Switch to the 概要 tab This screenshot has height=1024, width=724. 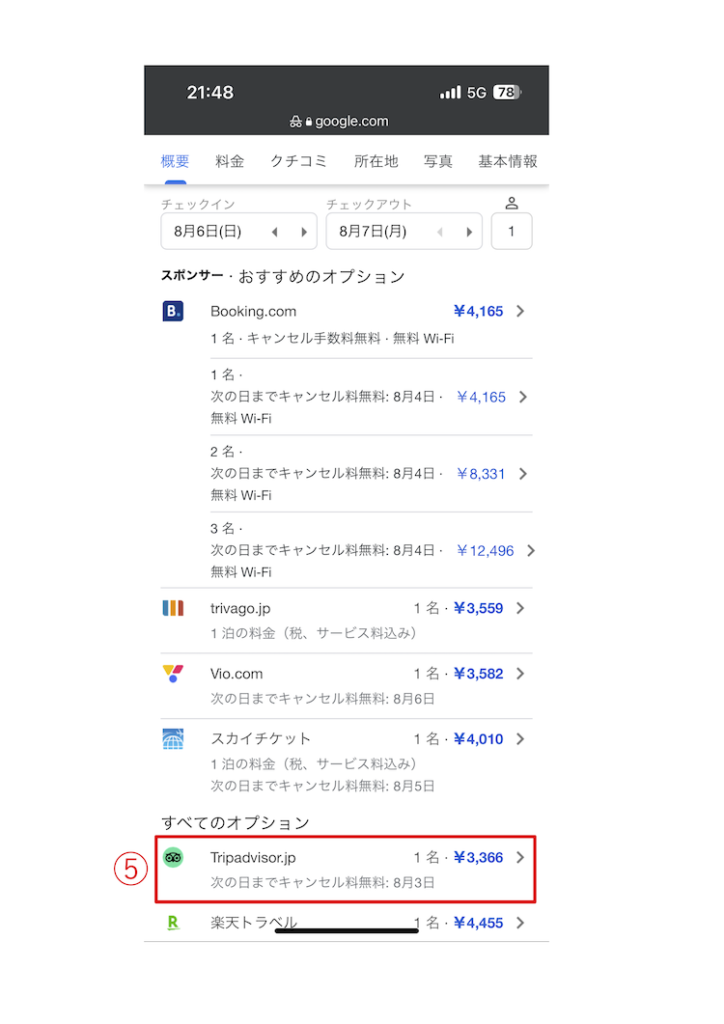click(x=175, y=161)
